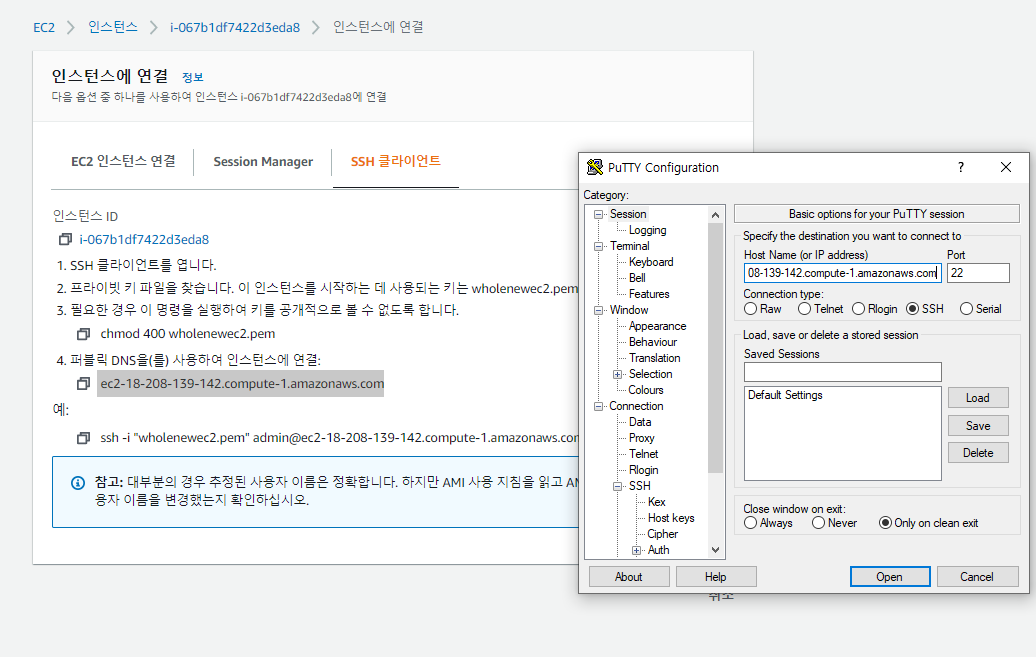Select Appearance in the category tree

(x=657, y=326)
